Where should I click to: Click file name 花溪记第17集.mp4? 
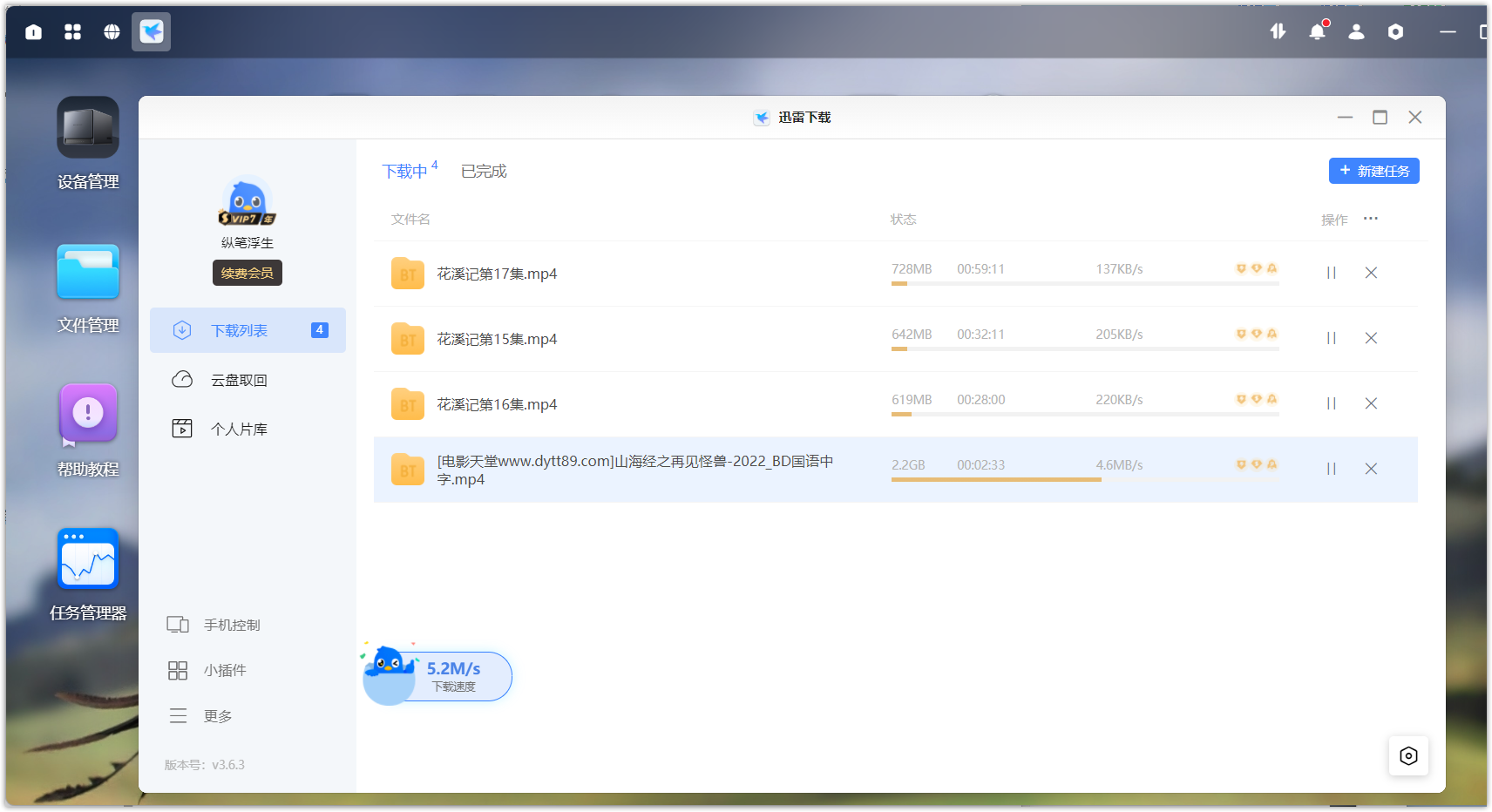tap(497, 274)
